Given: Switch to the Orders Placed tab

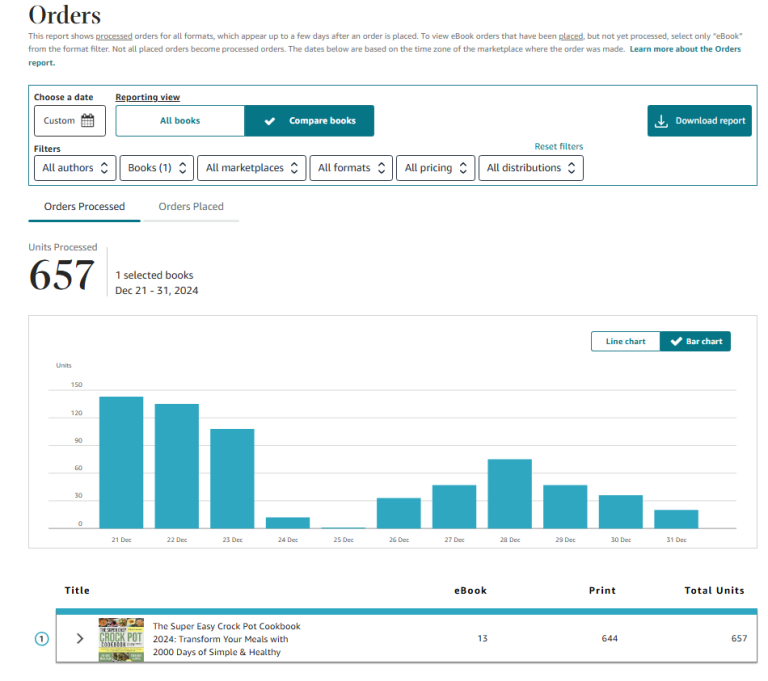Looking at the screenshot, I should click(x=191, y=207).
